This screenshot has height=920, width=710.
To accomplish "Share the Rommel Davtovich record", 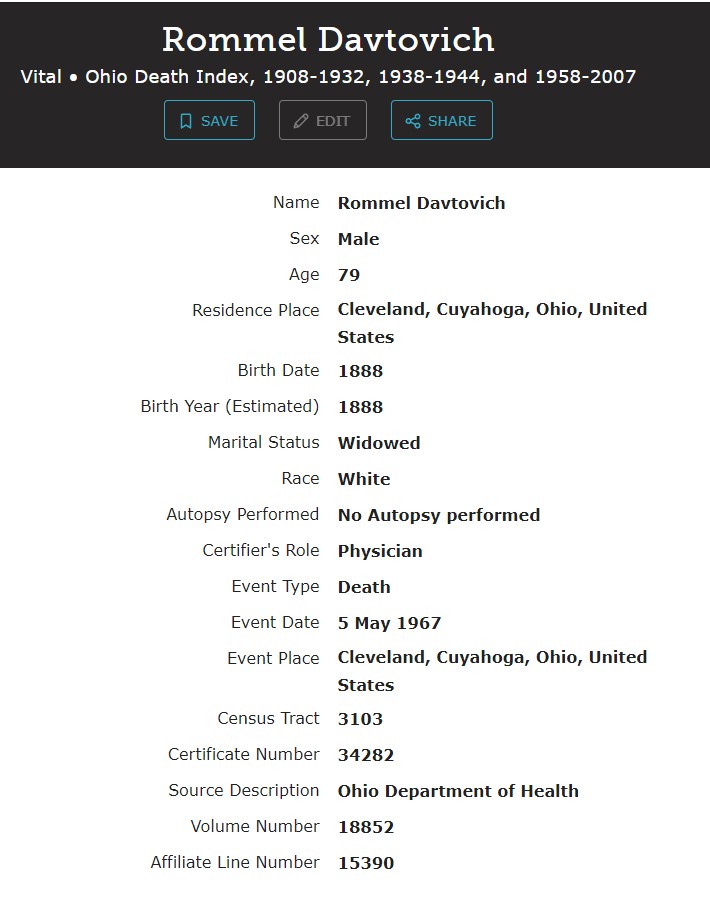I will point(442,120).
